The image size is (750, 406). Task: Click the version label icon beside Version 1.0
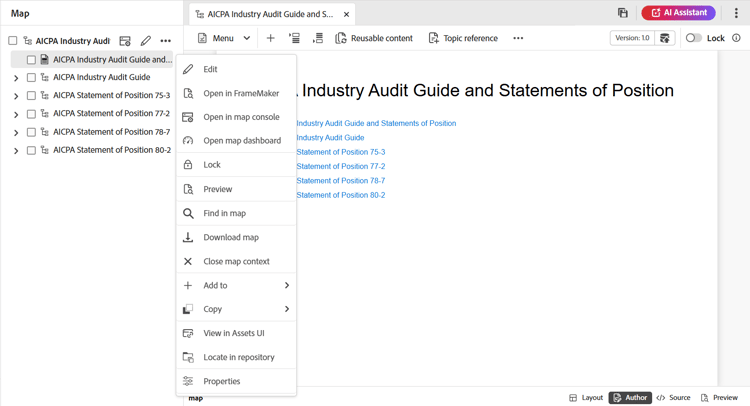(x=665, y=38)
